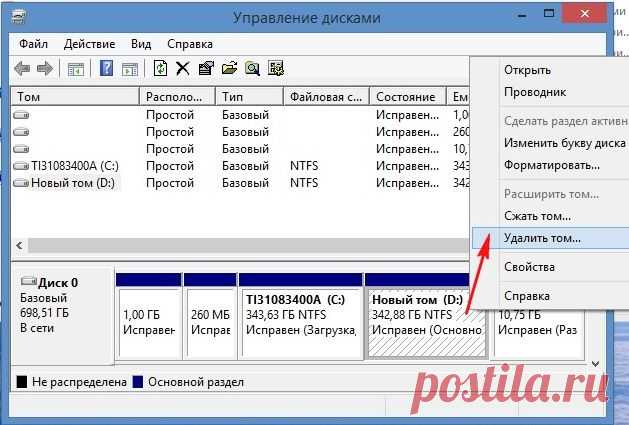Click the magnifier Explore toolbar icon
This screenshot has height=425, width=629.
(x=252, y=69)
